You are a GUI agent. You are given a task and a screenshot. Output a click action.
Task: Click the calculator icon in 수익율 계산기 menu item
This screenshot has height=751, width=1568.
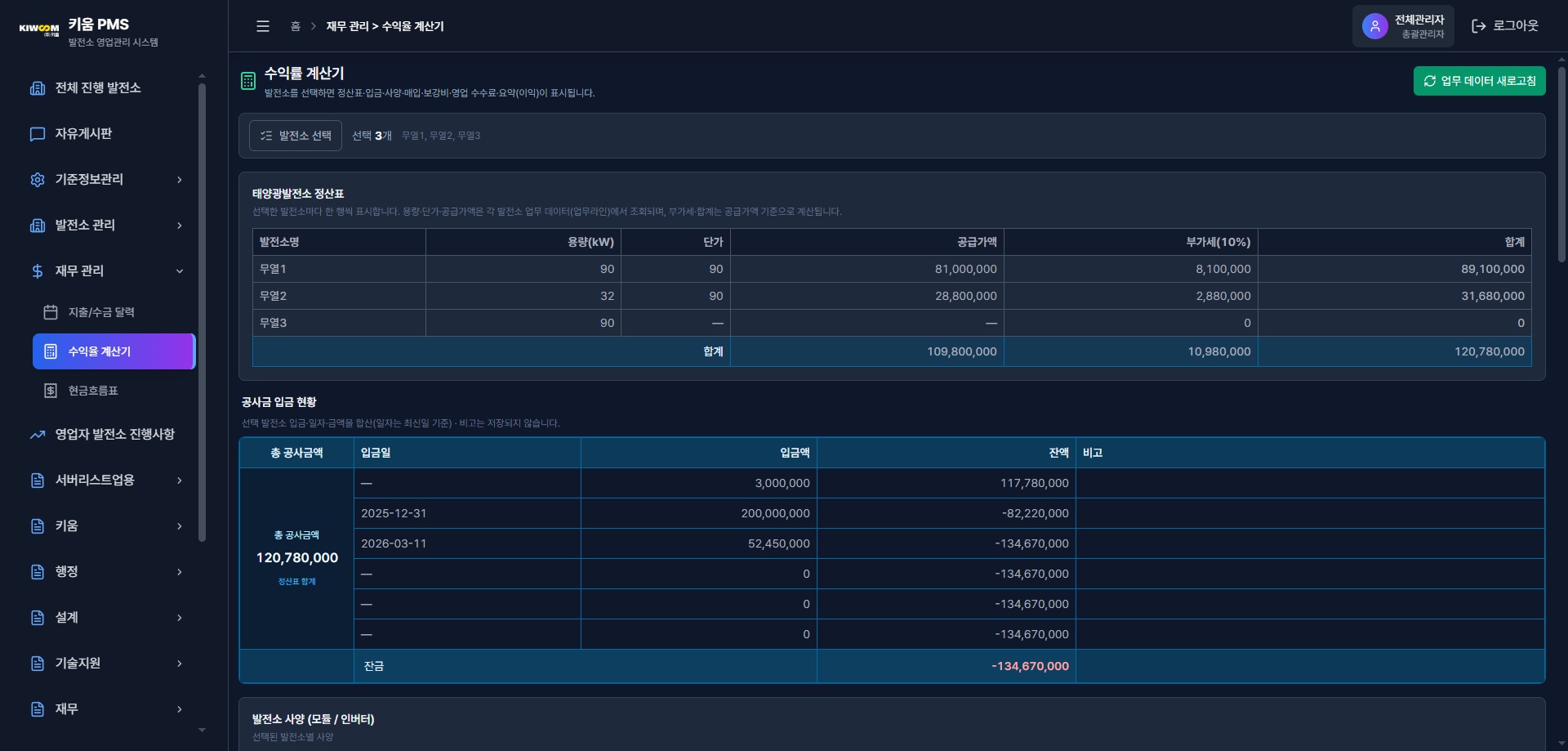point(51,351)
